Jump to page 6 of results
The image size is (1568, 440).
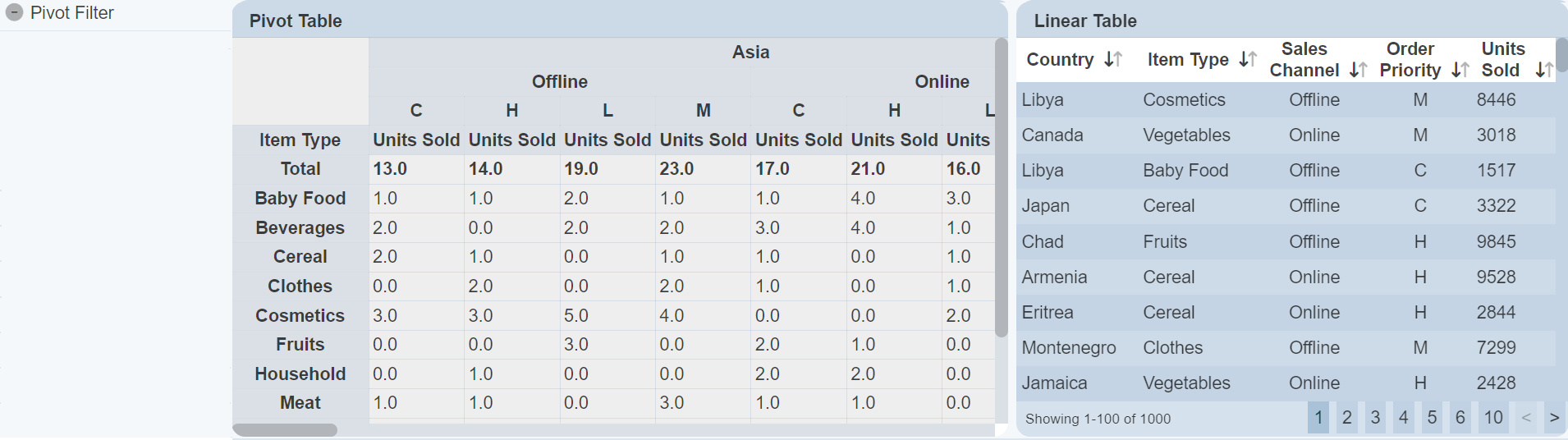[1460, 418]
